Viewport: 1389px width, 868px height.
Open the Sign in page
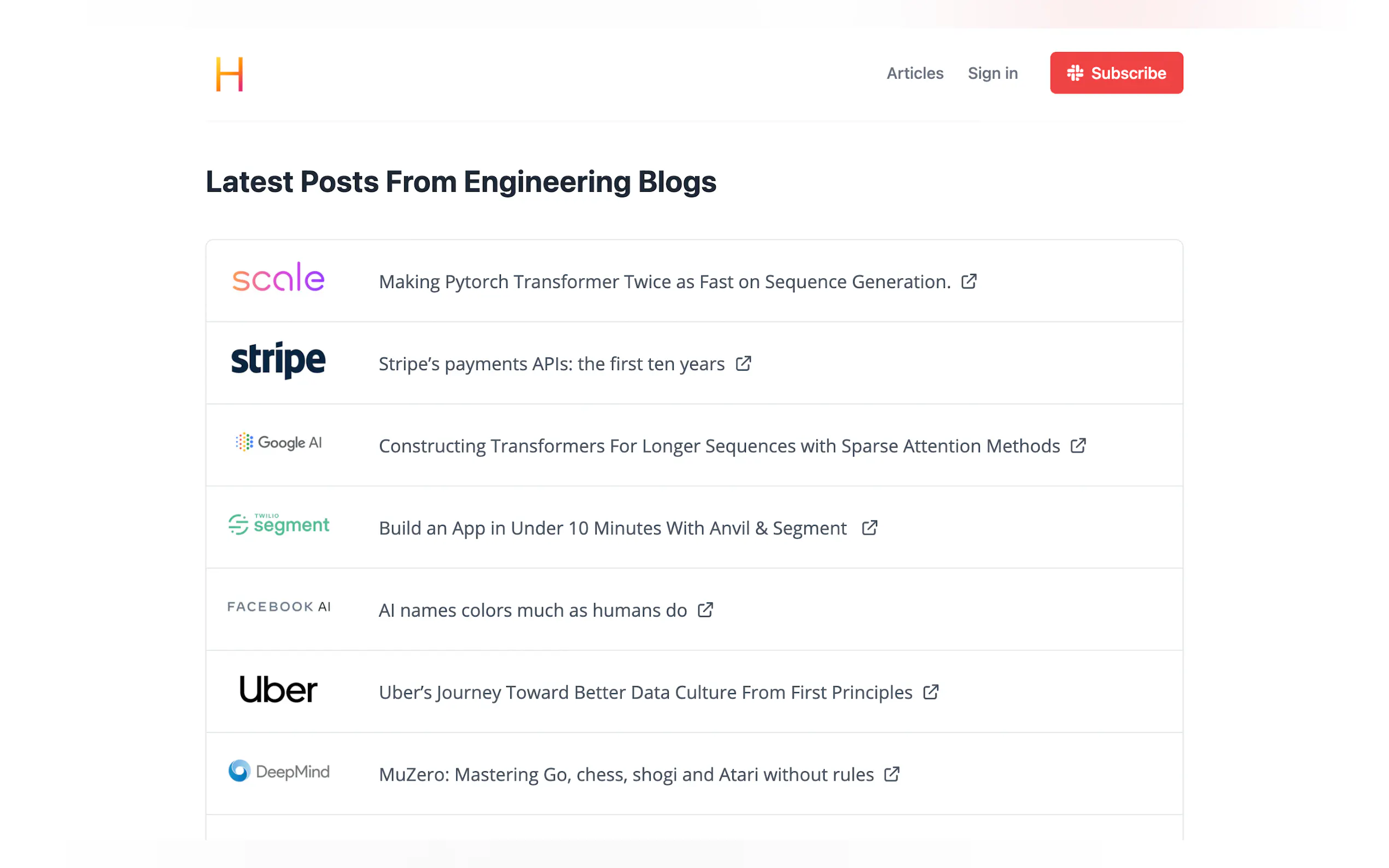coord(992,73)
